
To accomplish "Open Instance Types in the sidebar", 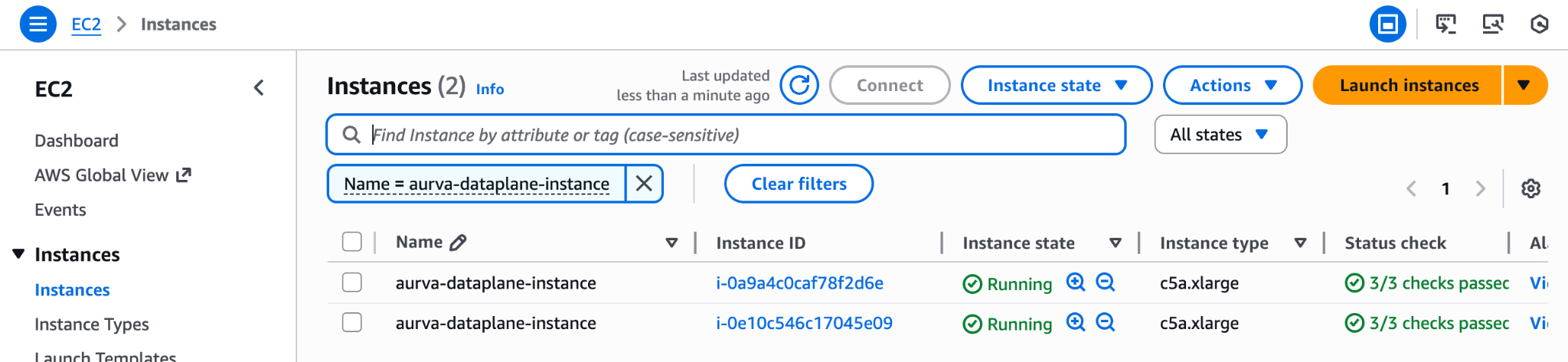I will point(92,324).
